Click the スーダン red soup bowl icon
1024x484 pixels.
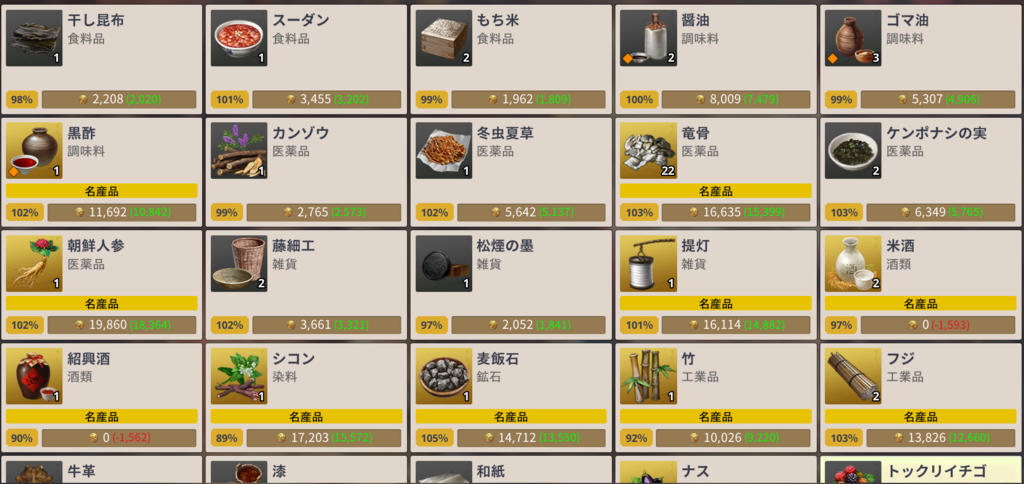point(239,38)
